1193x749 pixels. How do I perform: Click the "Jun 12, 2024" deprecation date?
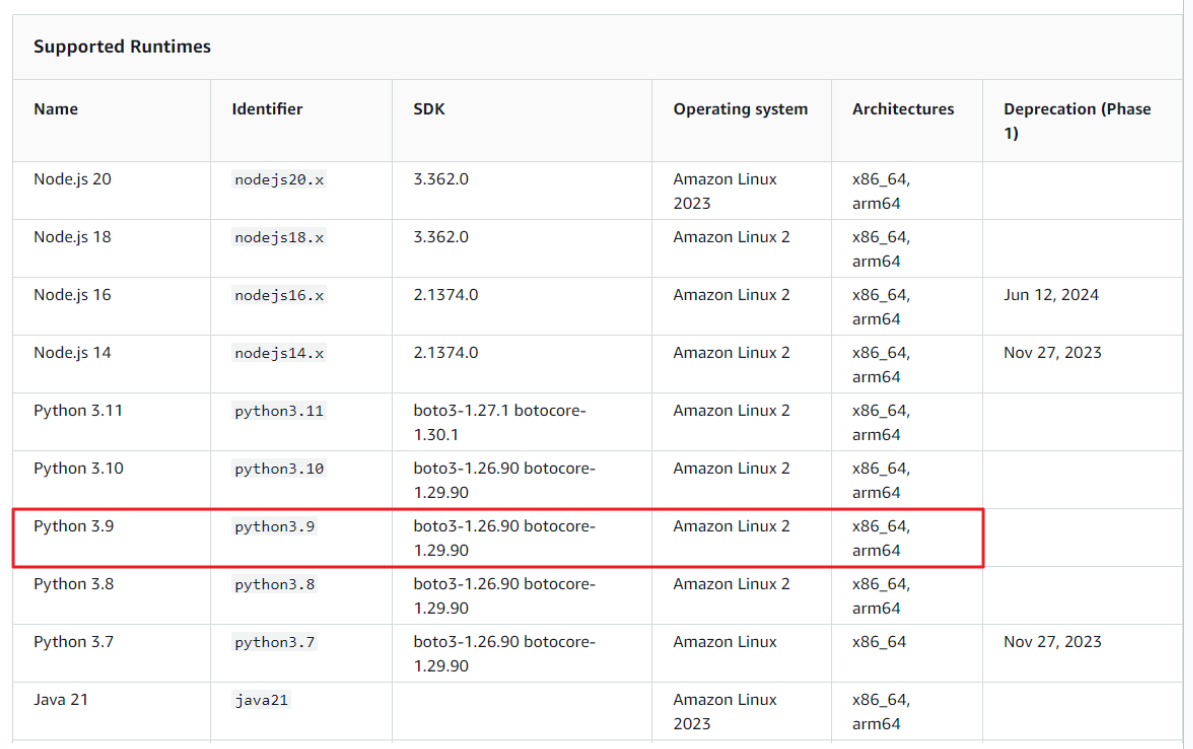click(x=1051, y=295)
